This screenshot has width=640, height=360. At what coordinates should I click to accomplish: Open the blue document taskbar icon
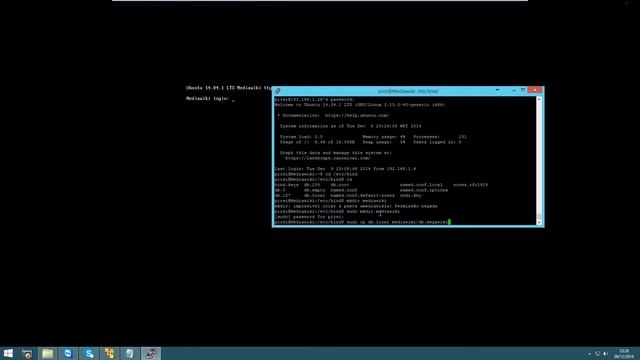click(130, 353)
